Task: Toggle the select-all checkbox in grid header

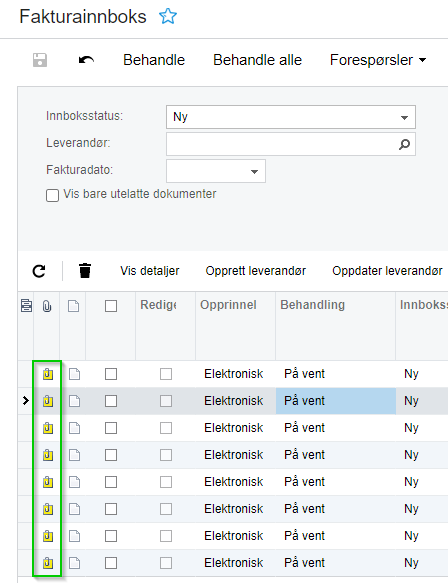Action: point(111,306)
